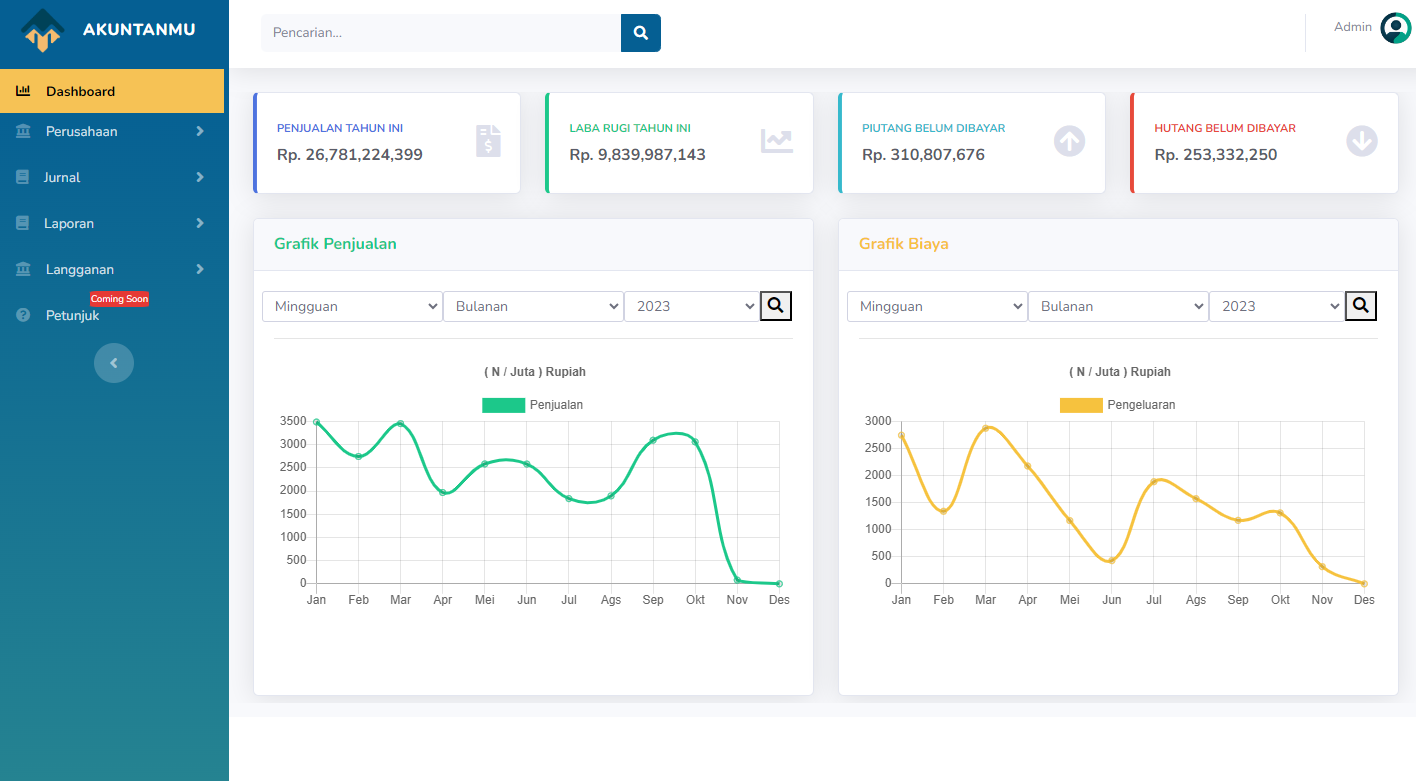Image resolution: width=1416 pixels, height=781 pixels.
Task: Click the Akuntanmu logo icon
Action: pyautogui.click(x=43, y=30)
